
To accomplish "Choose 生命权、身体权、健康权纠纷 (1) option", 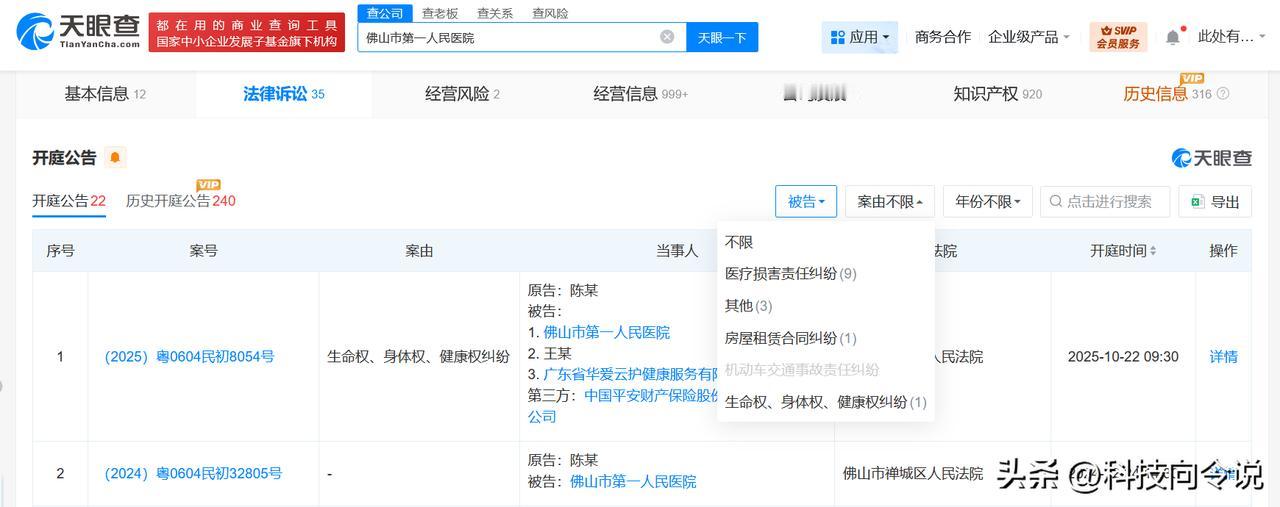I will tap(826, 402).
